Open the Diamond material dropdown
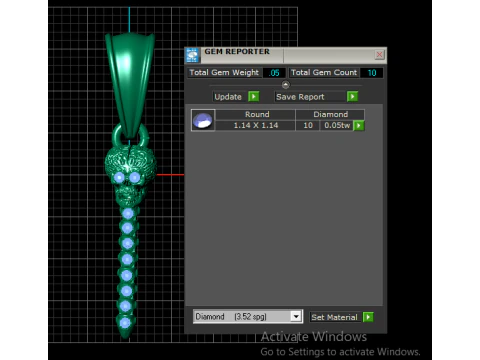 (296, 316)
